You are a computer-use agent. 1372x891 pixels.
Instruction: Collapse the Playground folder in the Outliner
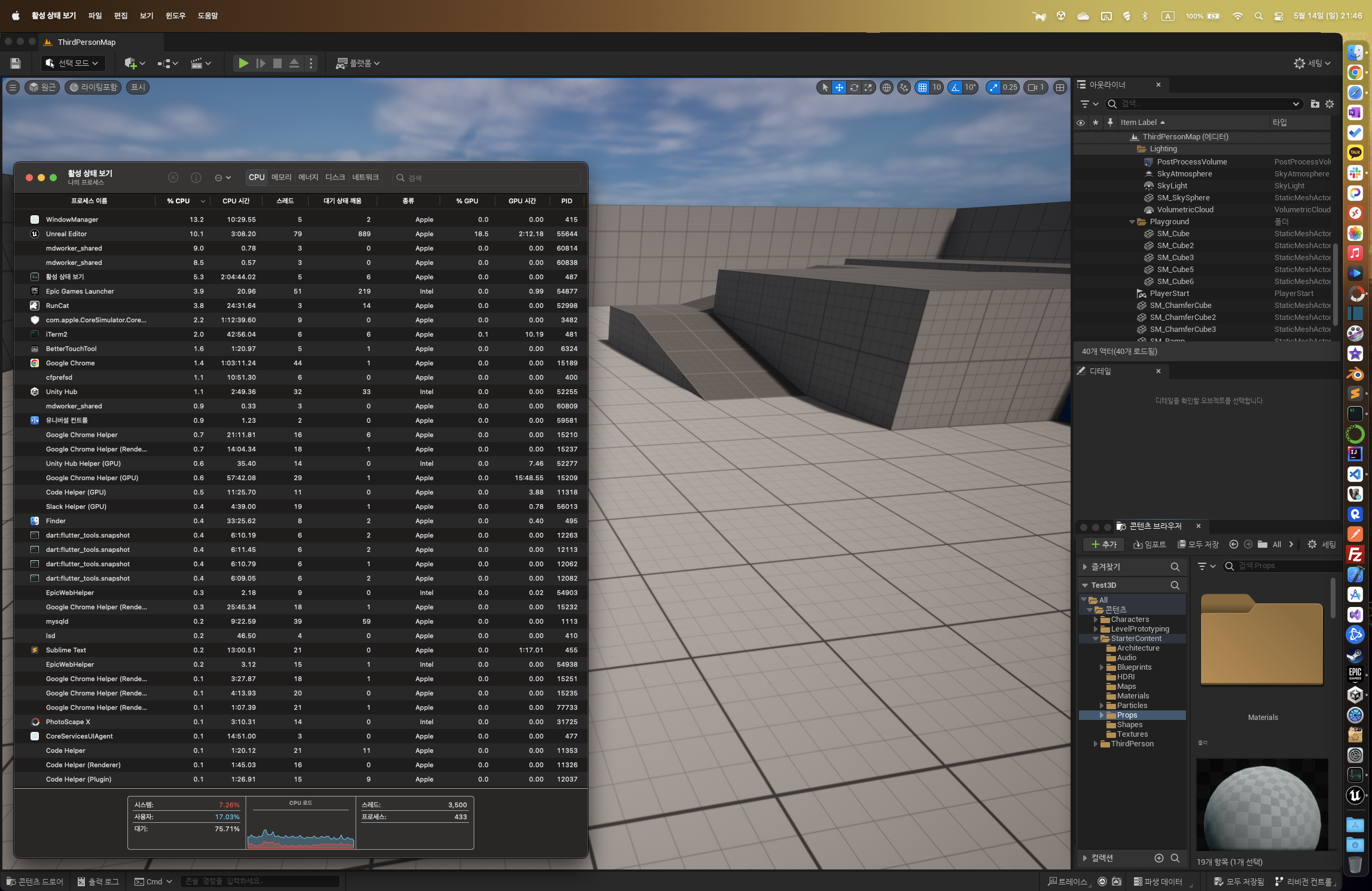[x=1132, y=222]
